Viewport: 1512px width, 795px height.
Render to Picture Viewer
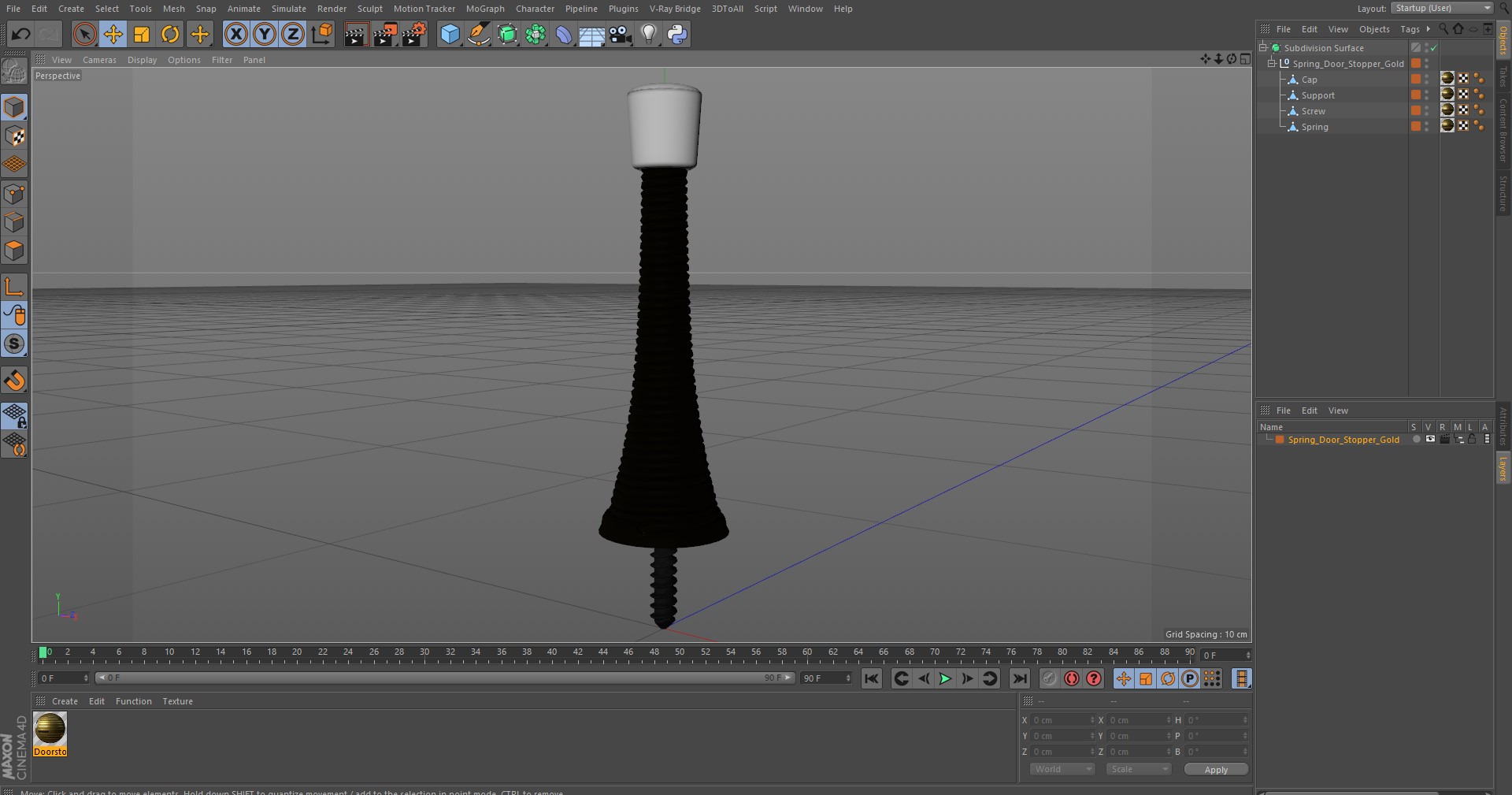click(x=384, y=34)
